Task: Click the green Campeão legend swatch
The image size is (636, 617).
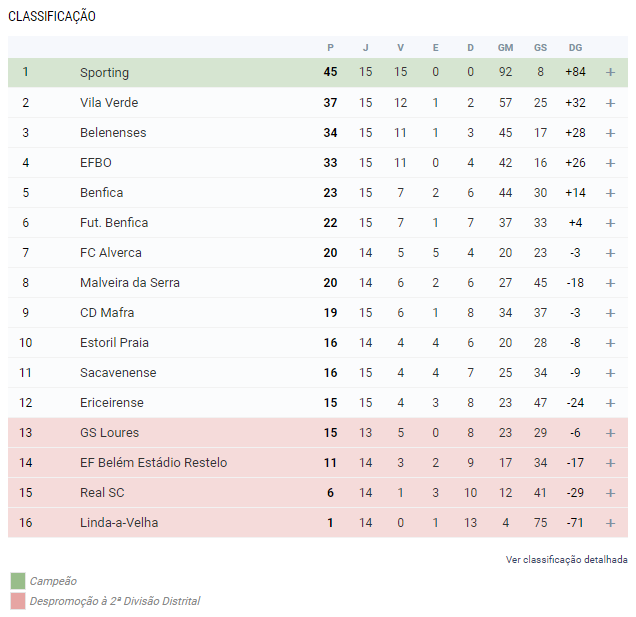Action: [x=18, y=580]
